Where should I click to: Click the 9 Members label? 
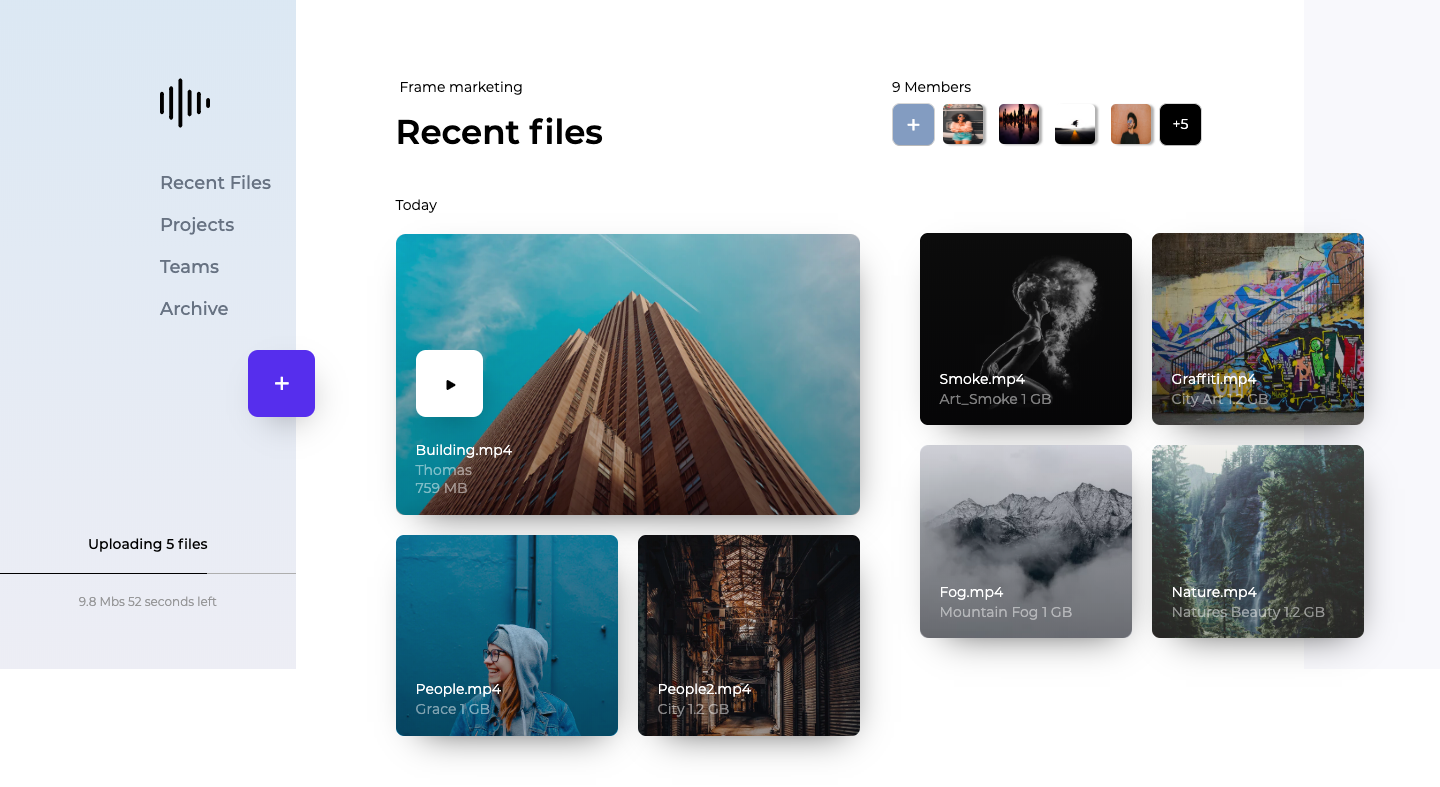click(x=931, y=87)
